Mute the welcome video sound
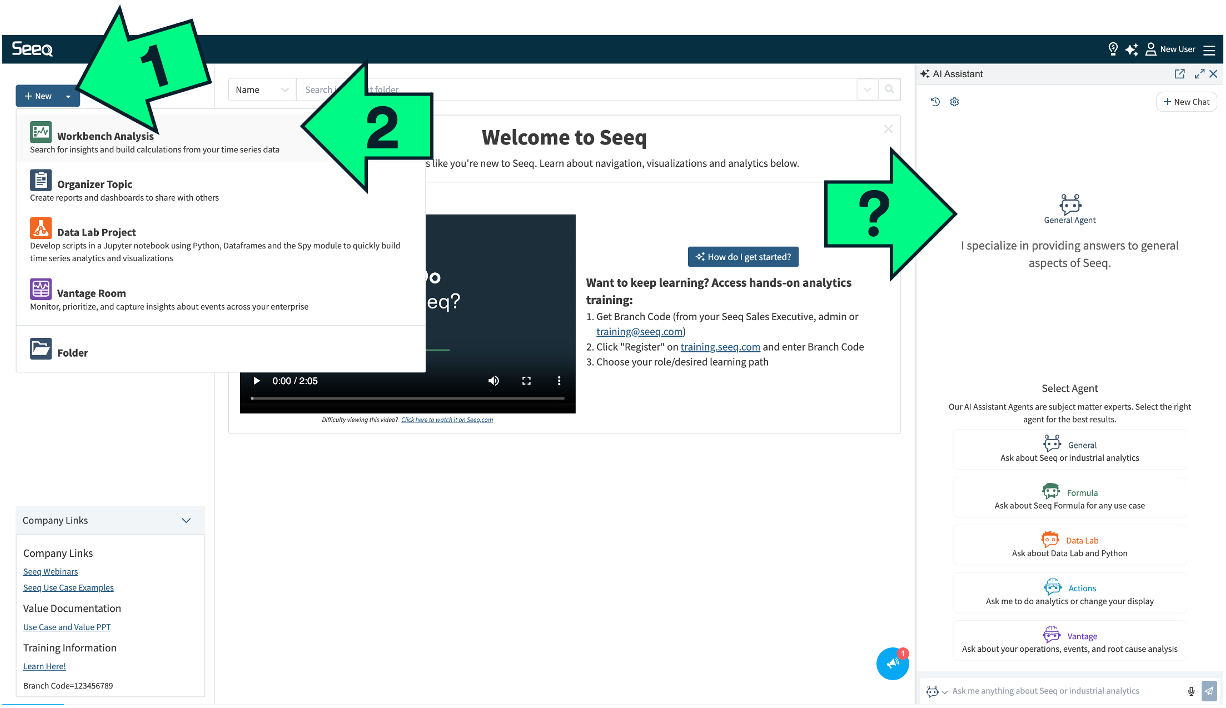 (493, 381)
